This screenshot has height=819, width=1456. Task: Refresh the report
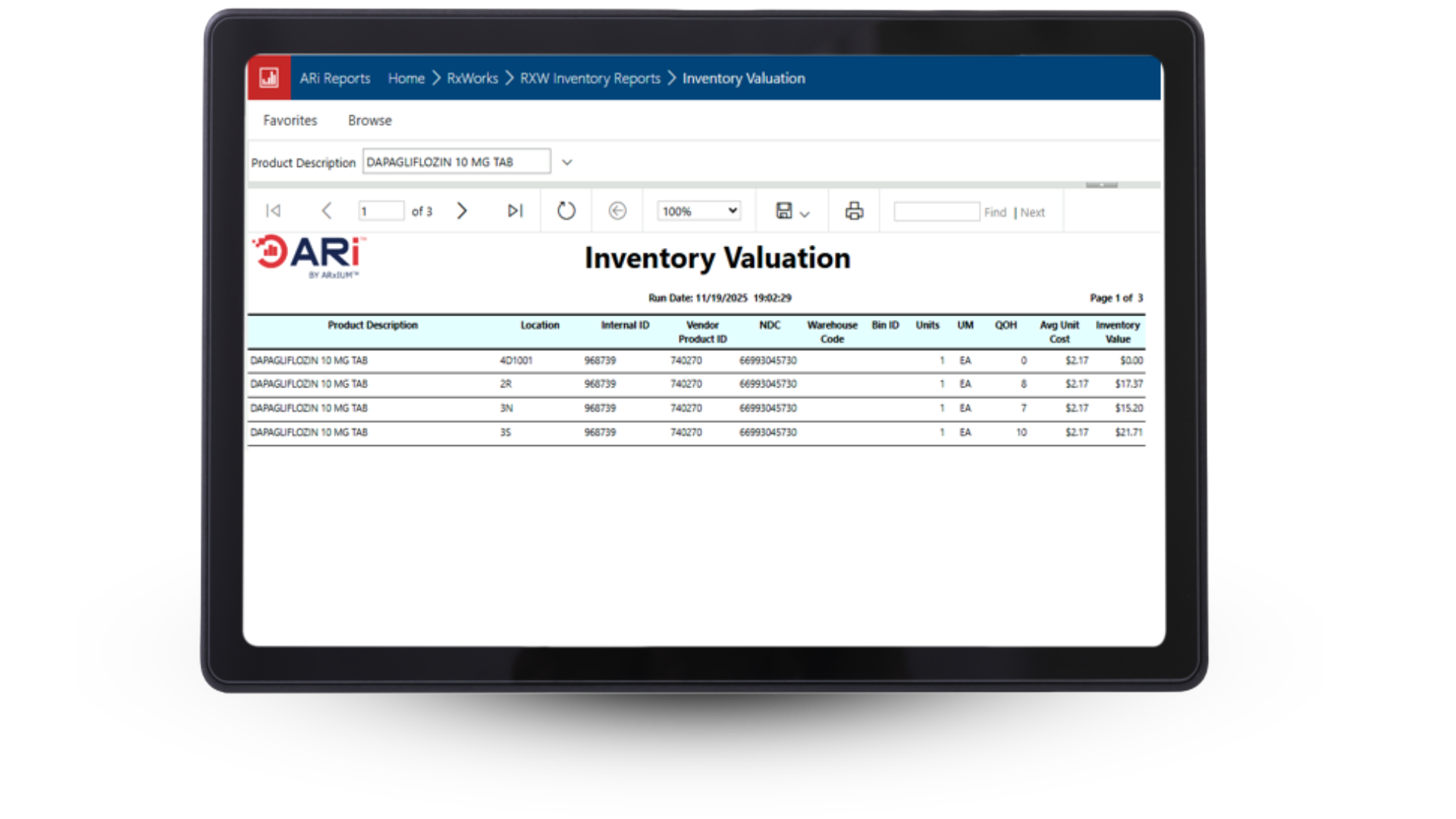pyautogui.click(x=566, y=211)
